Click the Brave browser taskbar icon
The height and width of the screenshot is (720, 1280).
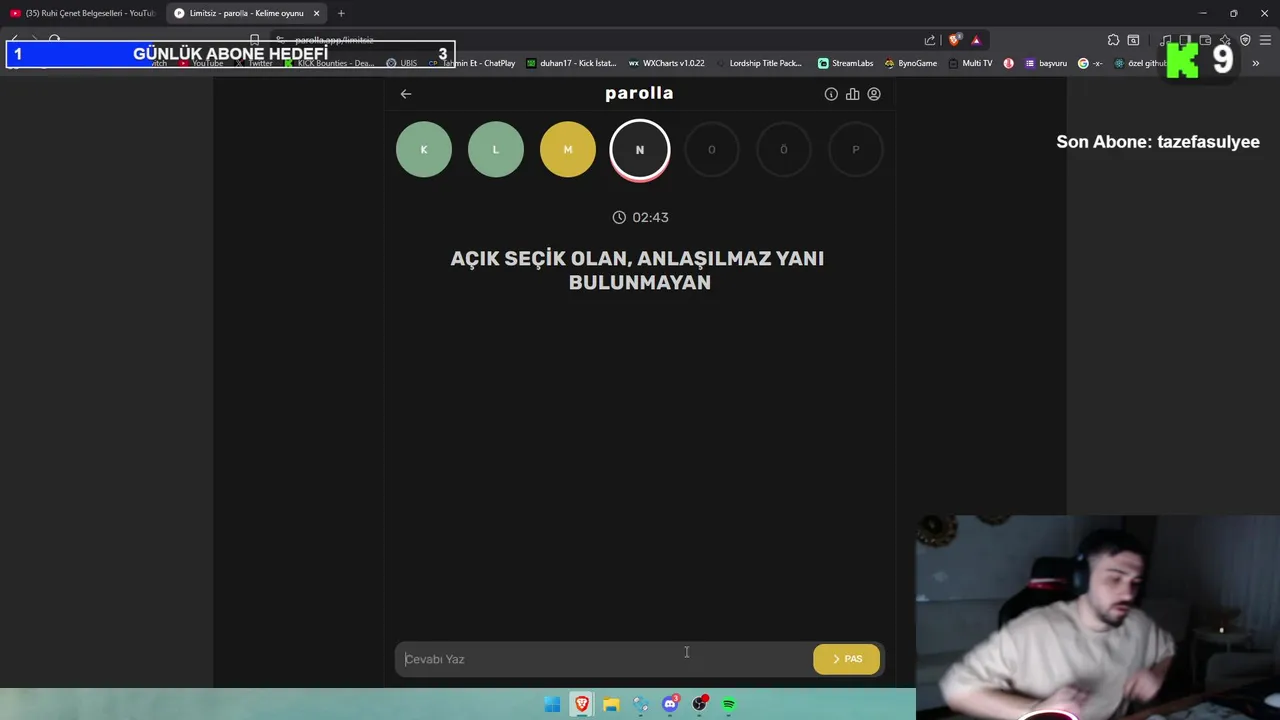coord(581,705)
